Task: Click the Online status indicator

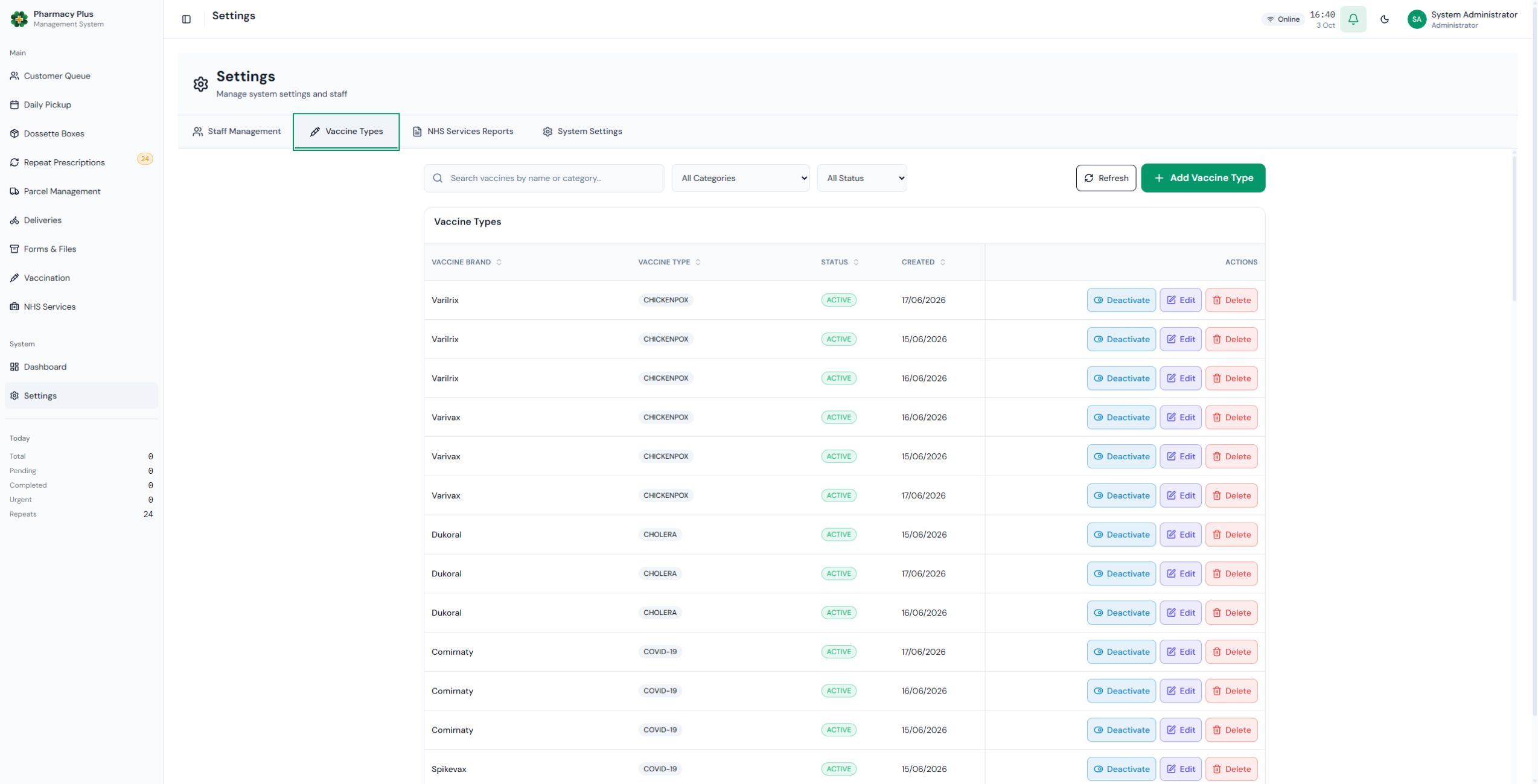Action: [x=1283, y=19]
